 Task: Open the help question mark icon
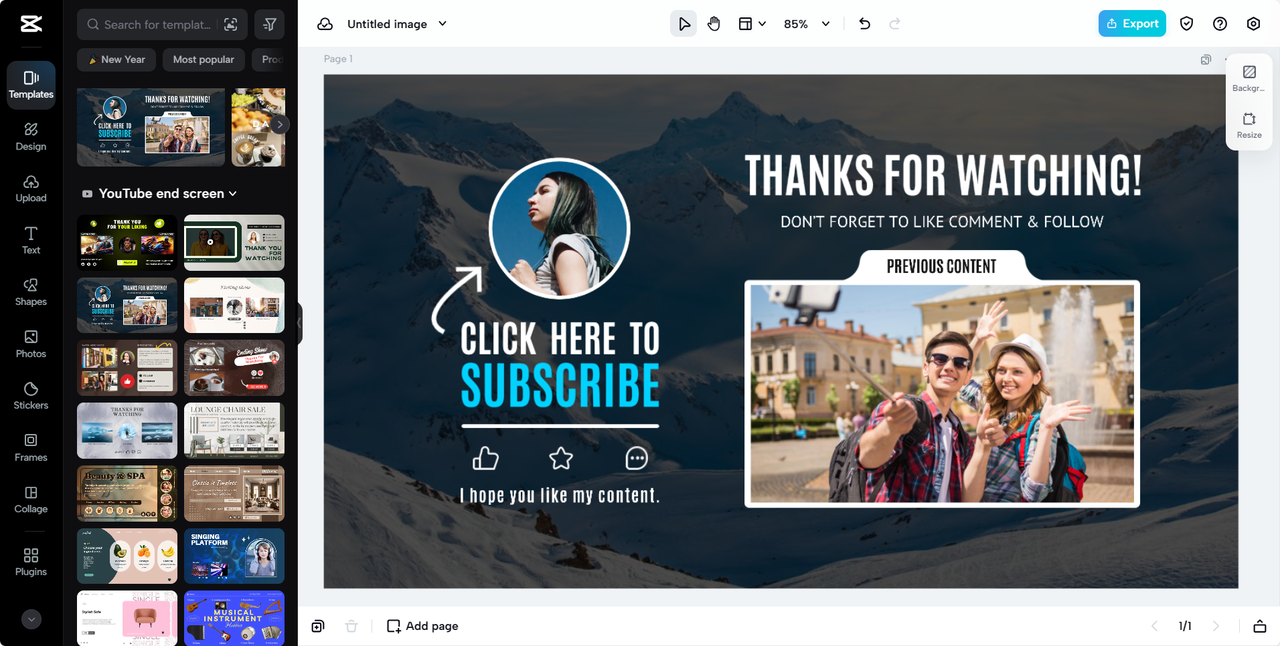[x=1220, y=24]
